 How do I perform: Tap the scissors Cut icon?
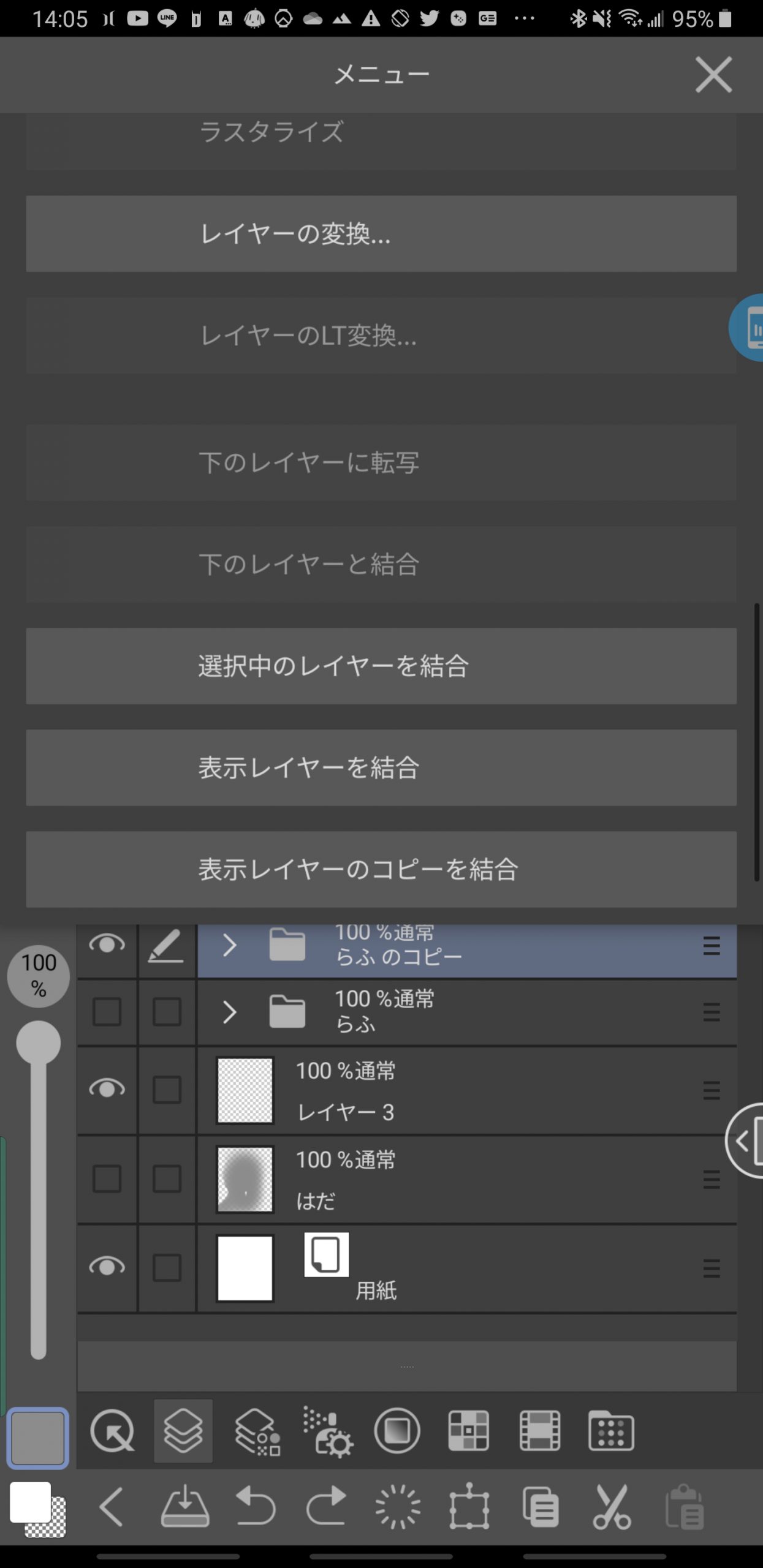tap(612, 1506)
